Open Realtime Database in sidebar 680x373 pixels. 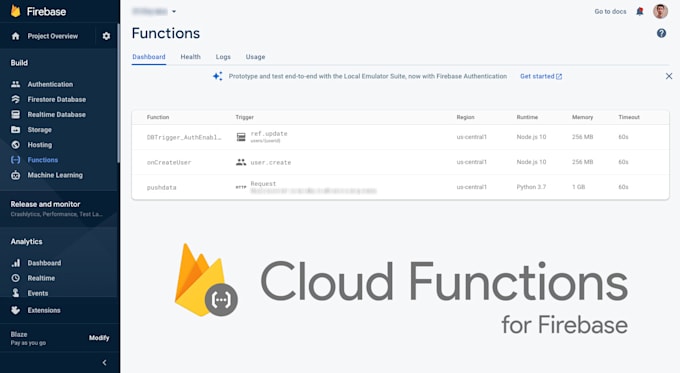[x=57, y=115]
